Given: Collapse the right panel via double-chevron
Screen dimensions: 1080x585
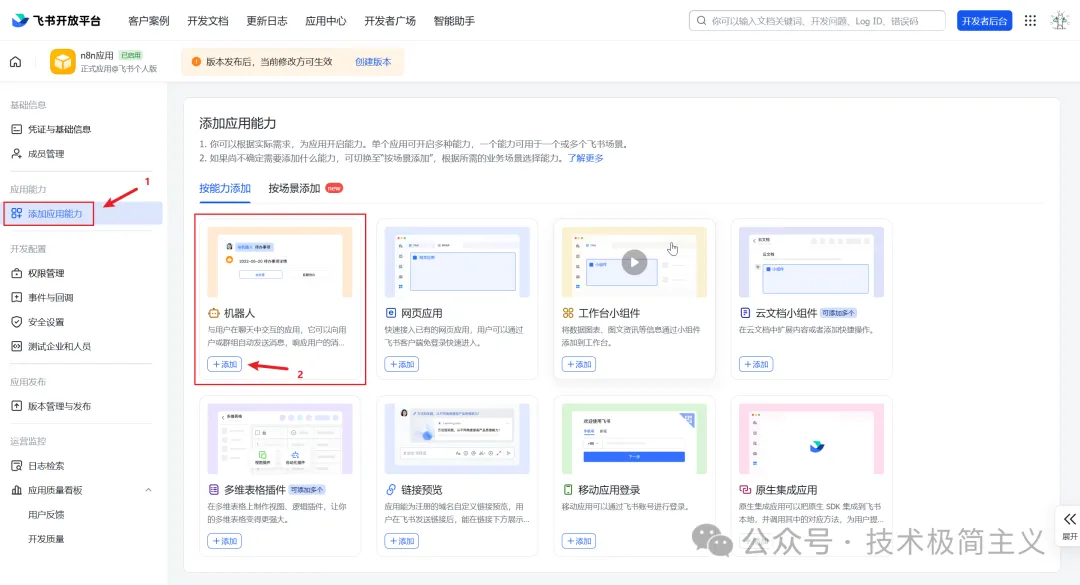Looking at the screenshot, I should tap(1069, 517).
